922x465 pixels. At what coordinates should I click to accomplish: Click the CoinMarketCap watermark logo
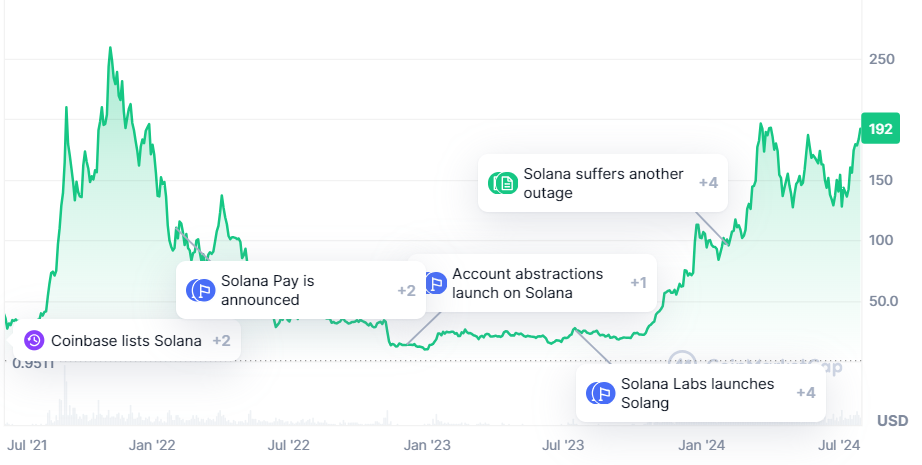coord(682,360)
